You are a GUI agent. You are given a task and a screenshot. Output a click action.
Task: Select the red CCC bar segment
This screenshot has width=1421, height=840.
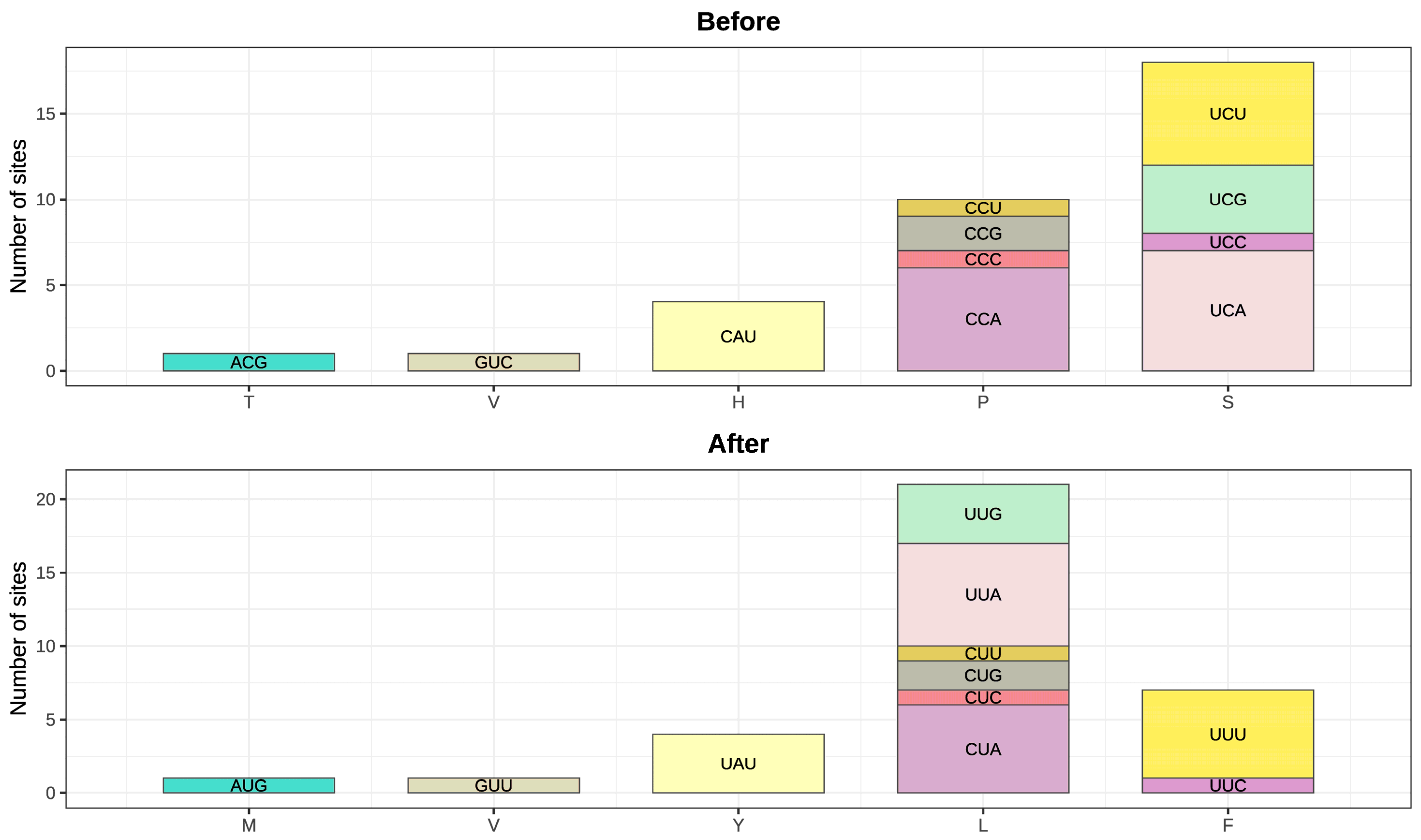pos(983,259)
